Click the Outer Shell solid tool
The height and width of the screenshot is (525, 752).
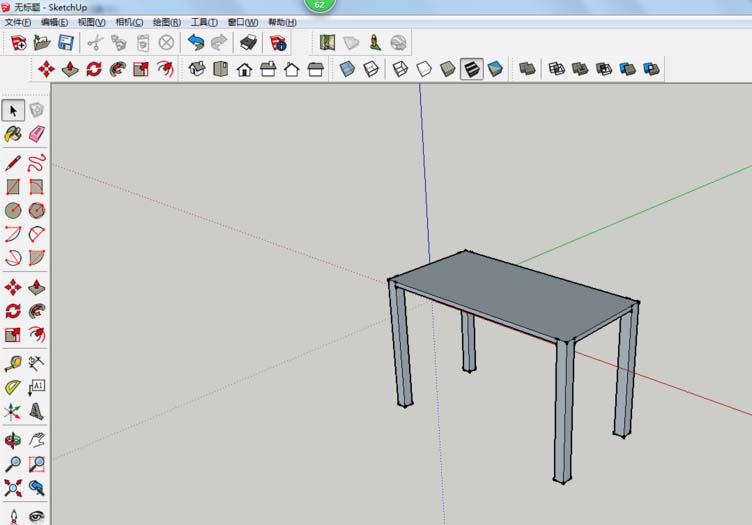(527, 69)
